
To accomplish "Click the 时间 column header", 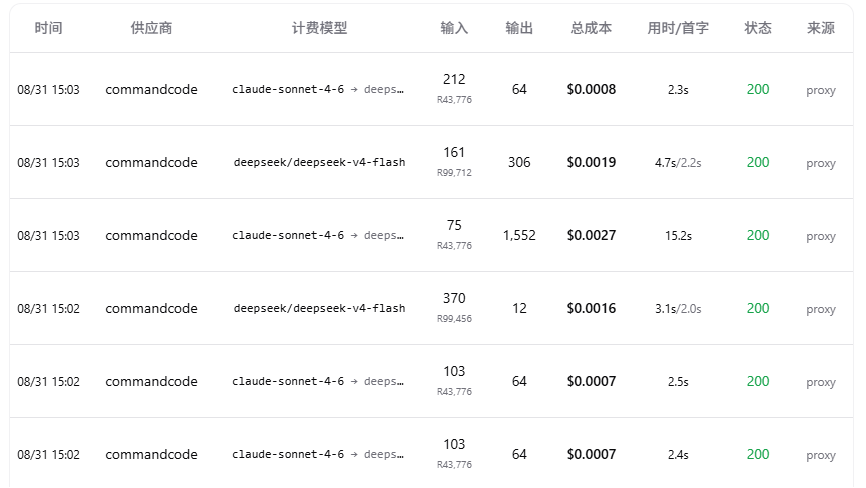I will (48, 28).
